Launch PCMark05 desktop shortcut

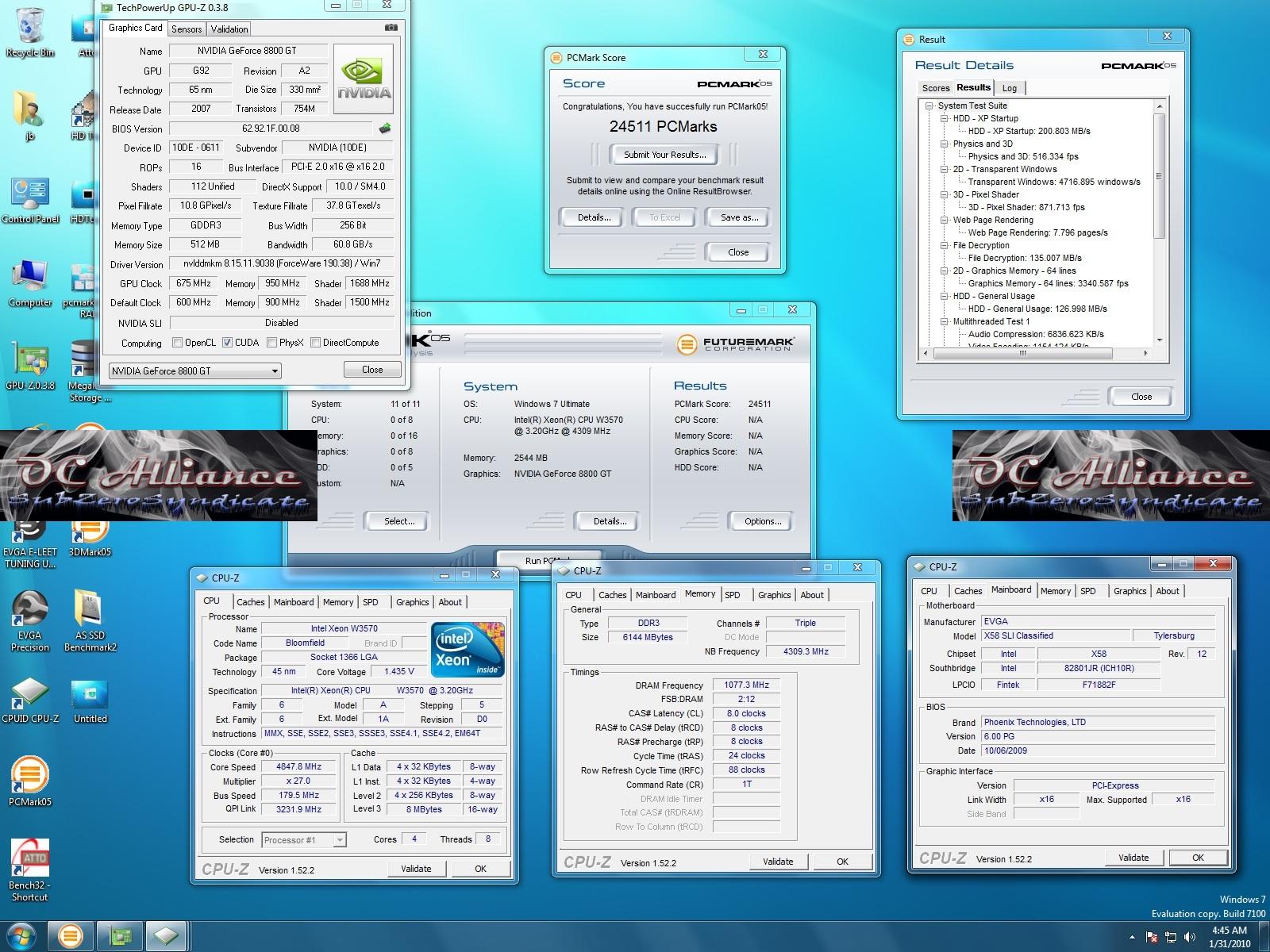pyautogui.click(x=30, y=782)
